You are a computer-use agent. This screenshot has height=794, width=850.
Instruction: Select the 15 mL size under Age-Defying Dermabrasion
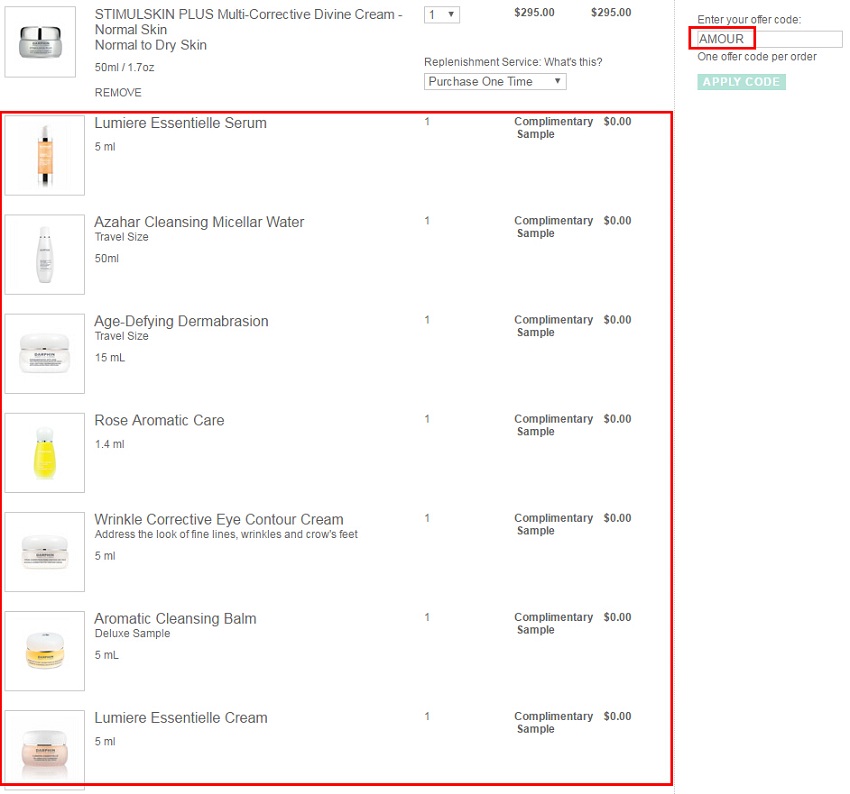coord(110,358)
